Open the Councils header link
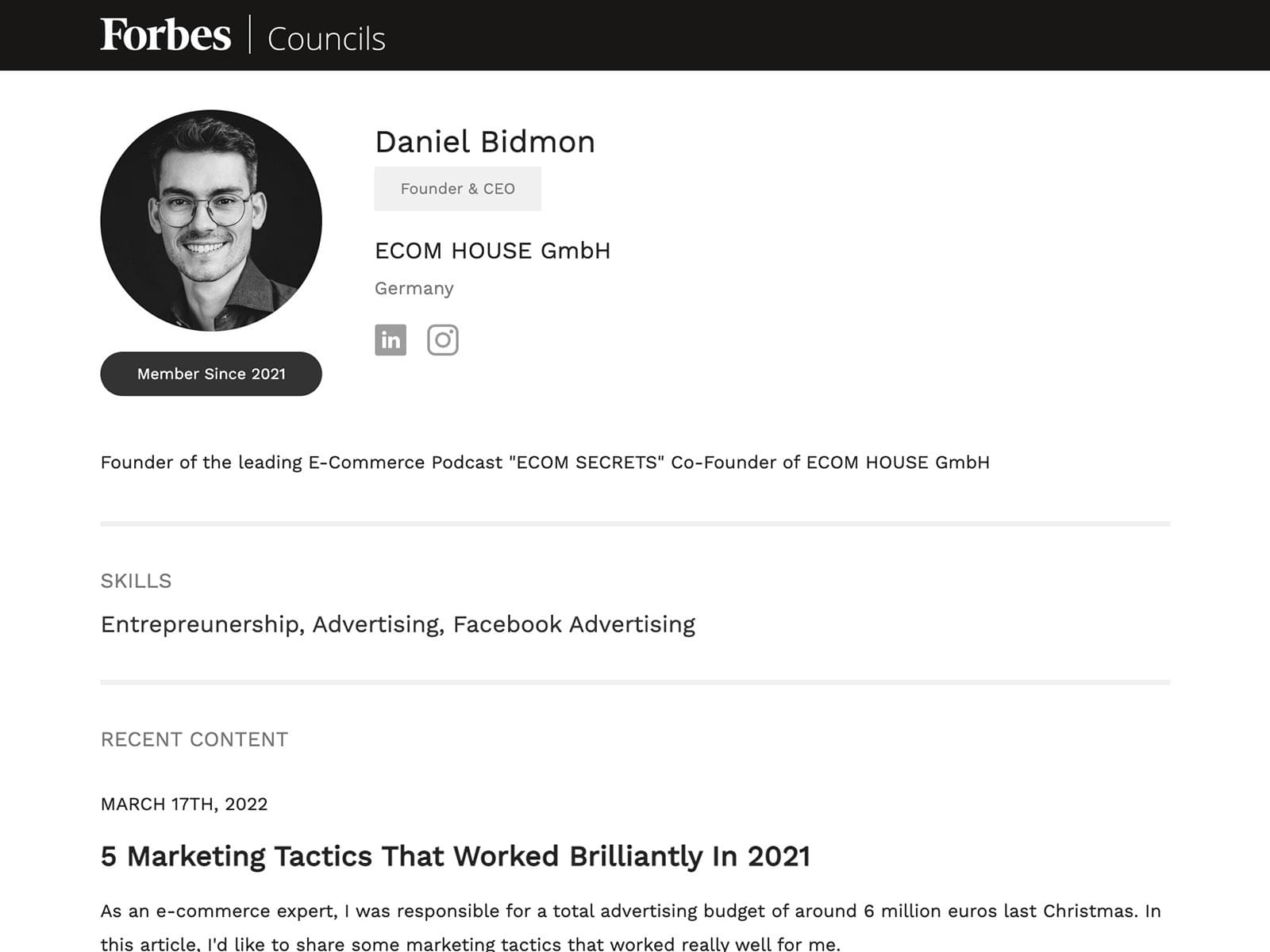The height and width of the screenshot is (952, 1270). point(326,39)
